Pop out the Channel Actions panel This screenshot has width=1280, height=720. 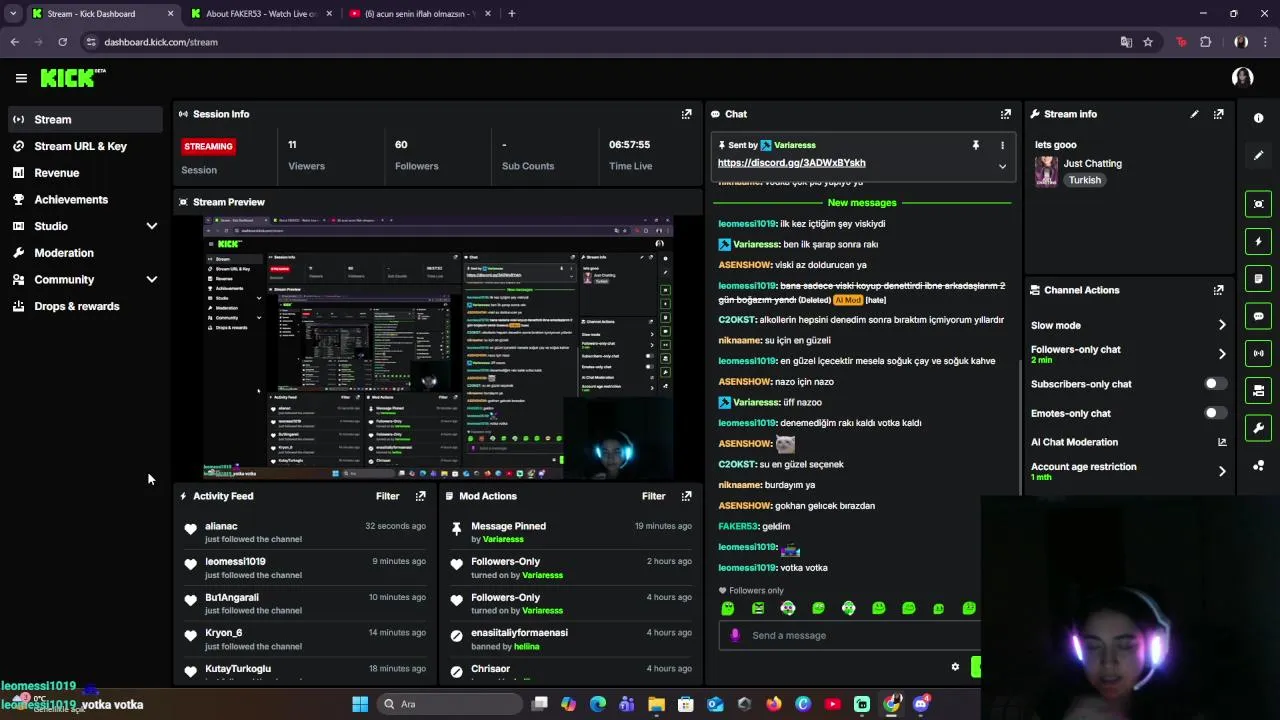point(1218,290)
